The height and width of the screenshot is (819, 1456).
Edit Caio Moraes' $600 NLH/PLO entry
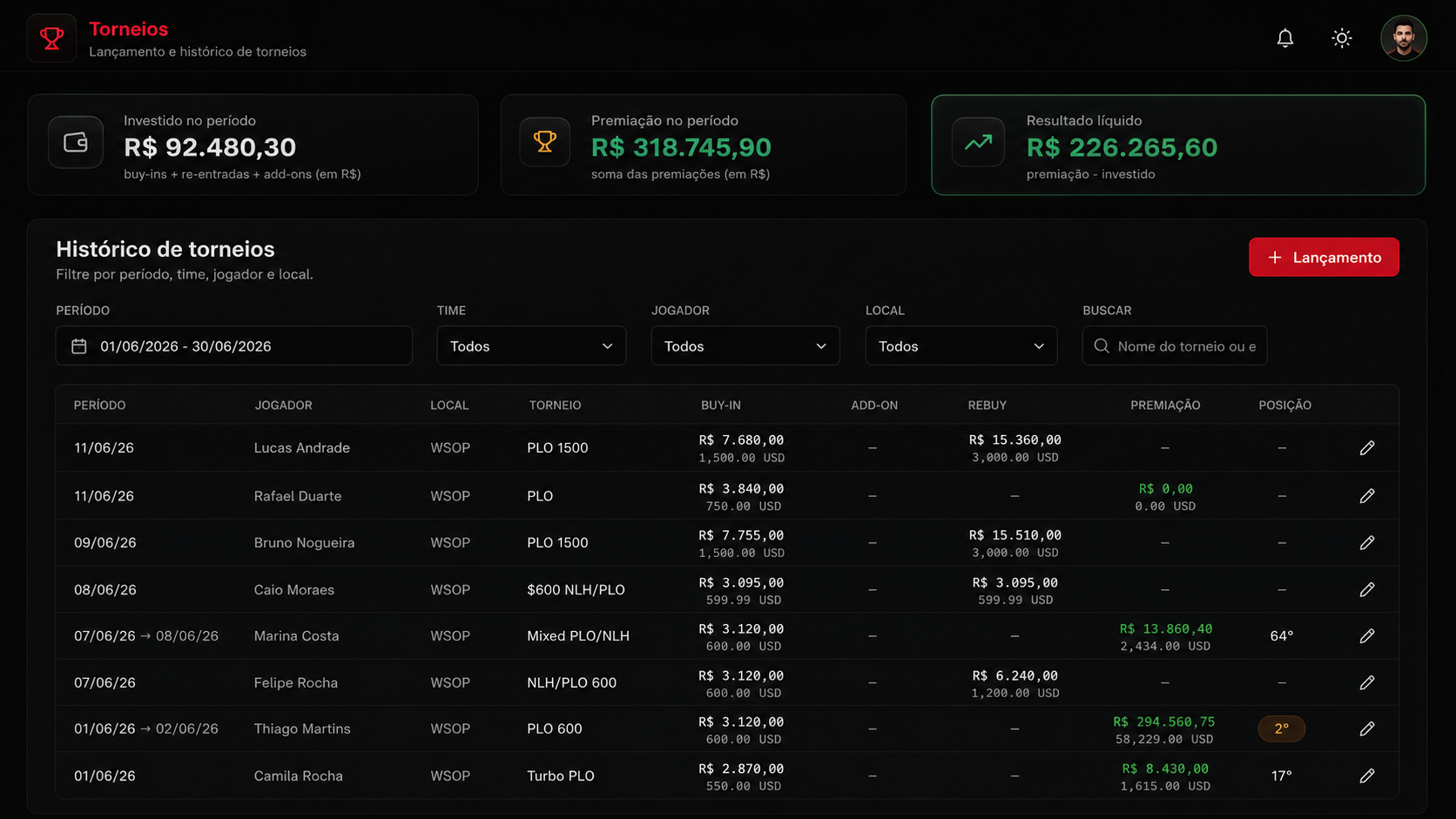(x=1366, y=589)
